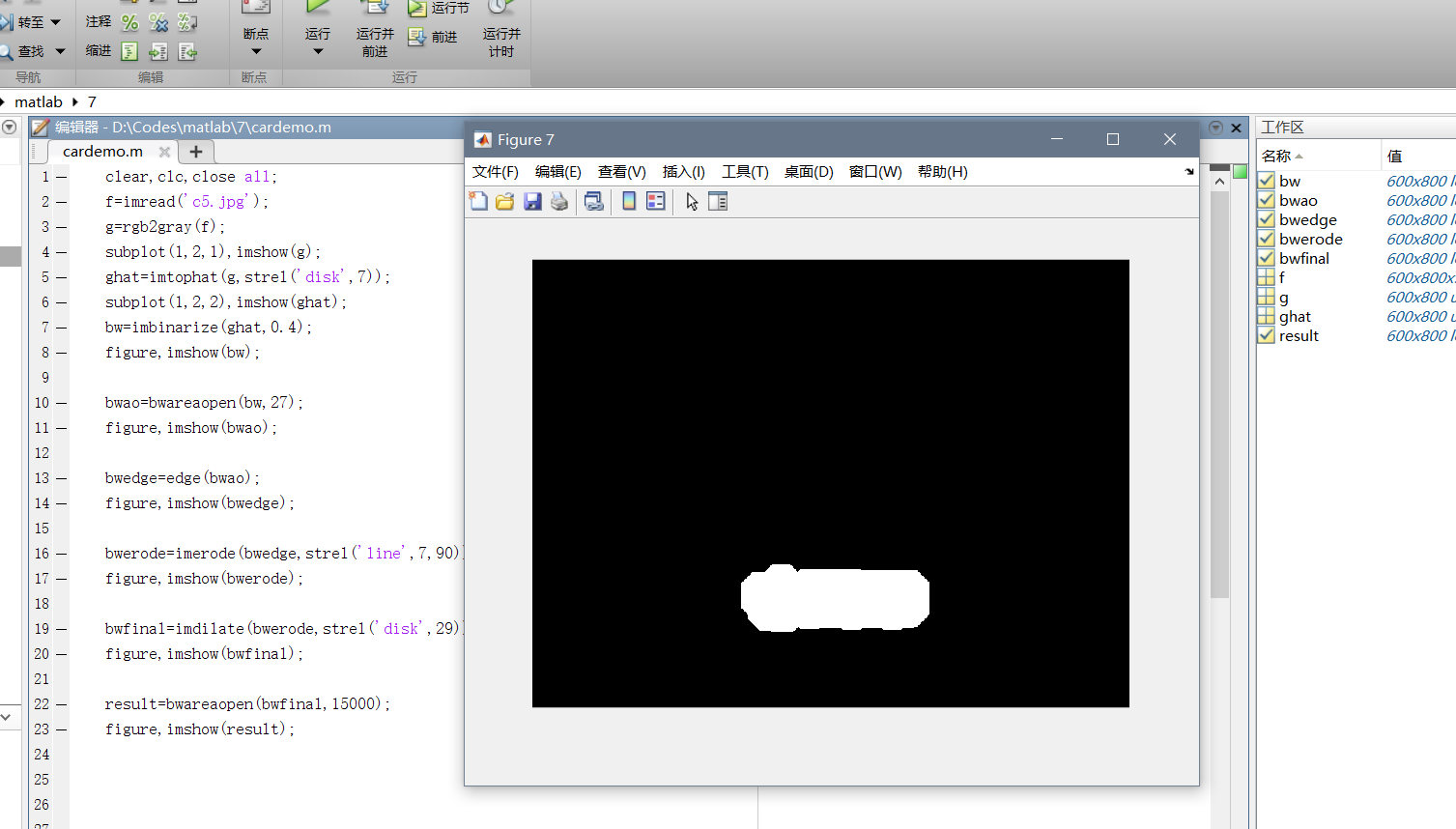The image size is (1456, 829).
Task: Click the increase indent icon
Action: pos(158,51)
